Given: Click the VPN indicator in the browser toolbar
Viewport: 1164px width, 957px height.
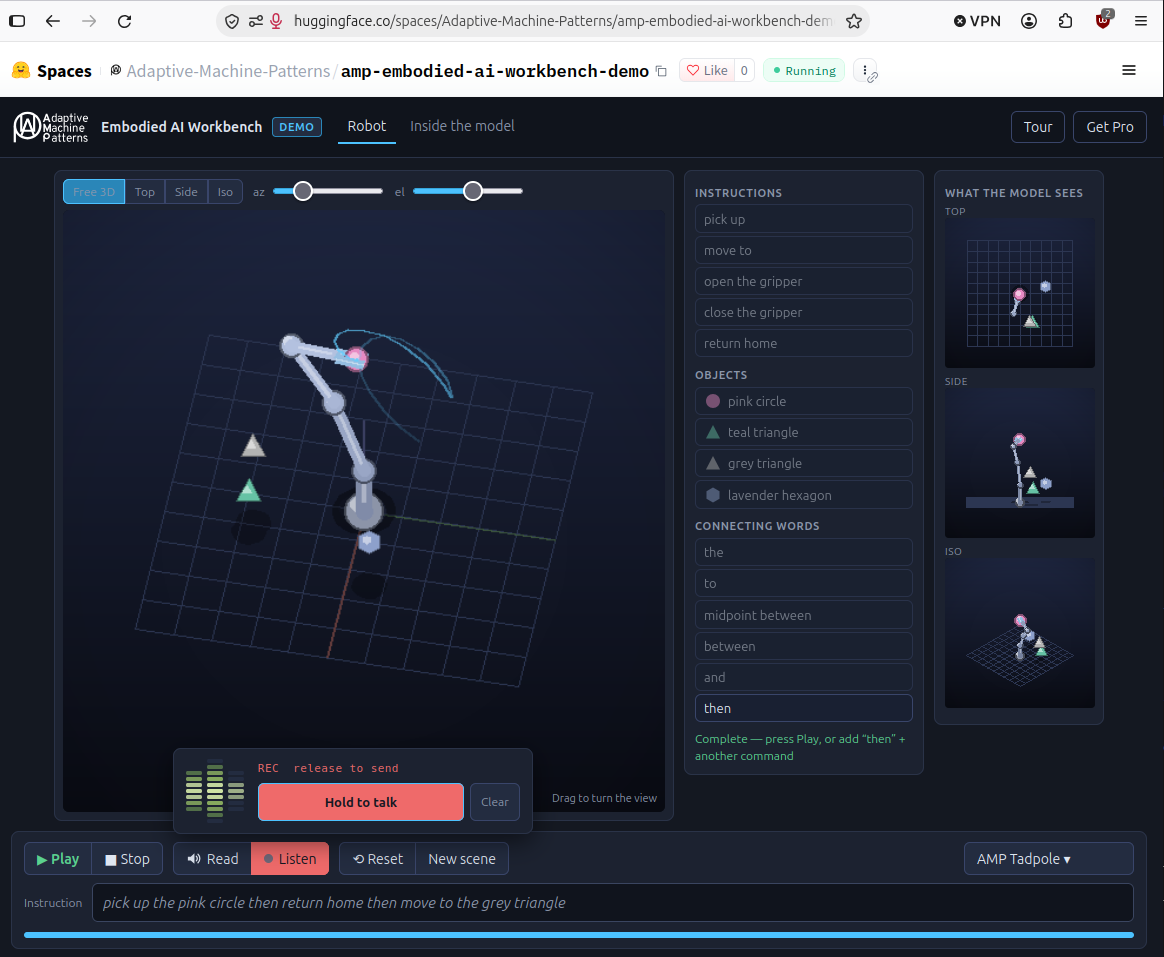Looking at the screenshot, I should click(x=977, y=21).
